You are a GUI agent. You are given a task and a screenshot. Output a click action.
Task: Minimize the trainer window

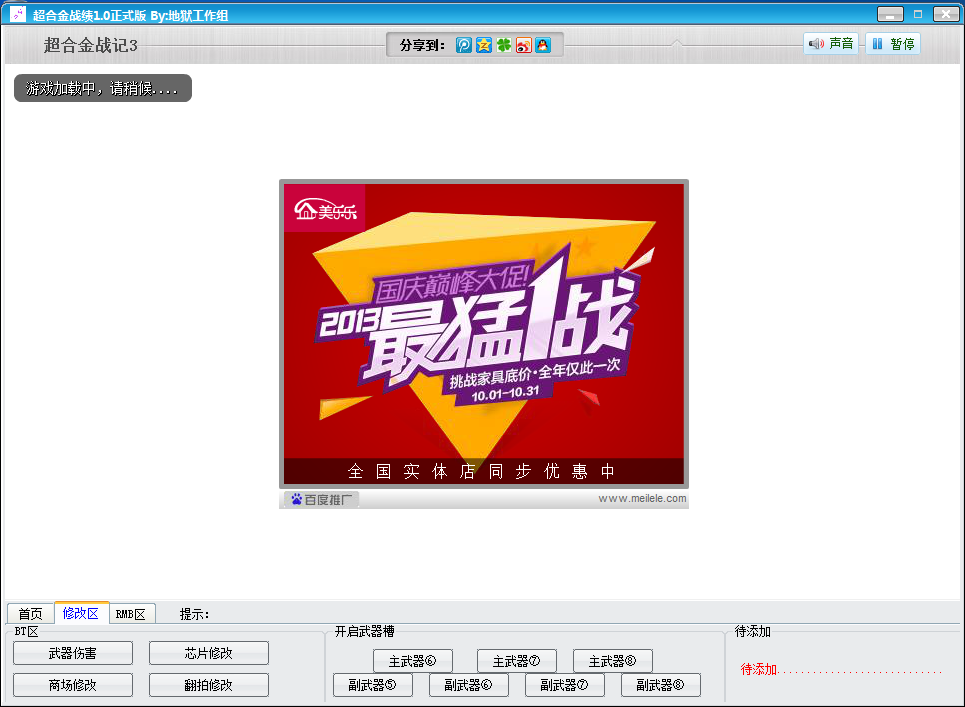pyautogui.click(x=890, y=14)
